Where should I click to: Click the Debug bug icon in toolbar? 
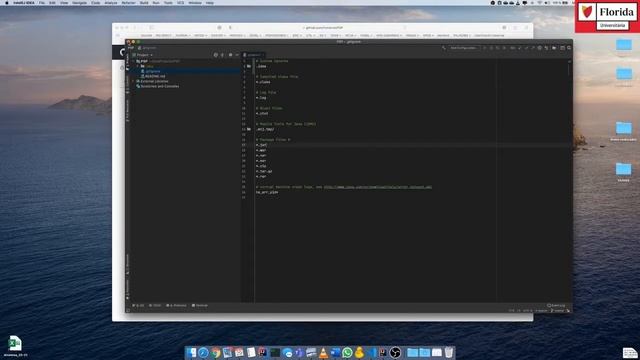(x=491, y=48)
